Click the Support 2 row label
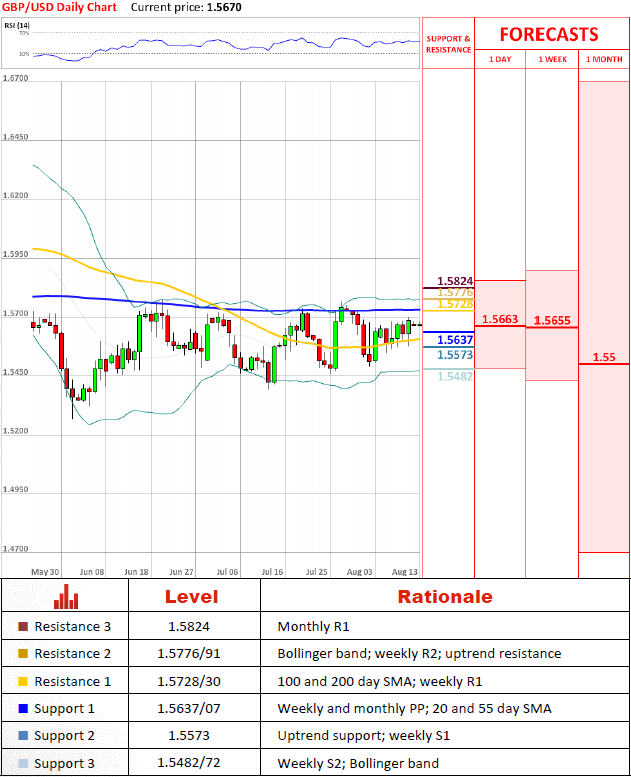 tap(64, 736)
